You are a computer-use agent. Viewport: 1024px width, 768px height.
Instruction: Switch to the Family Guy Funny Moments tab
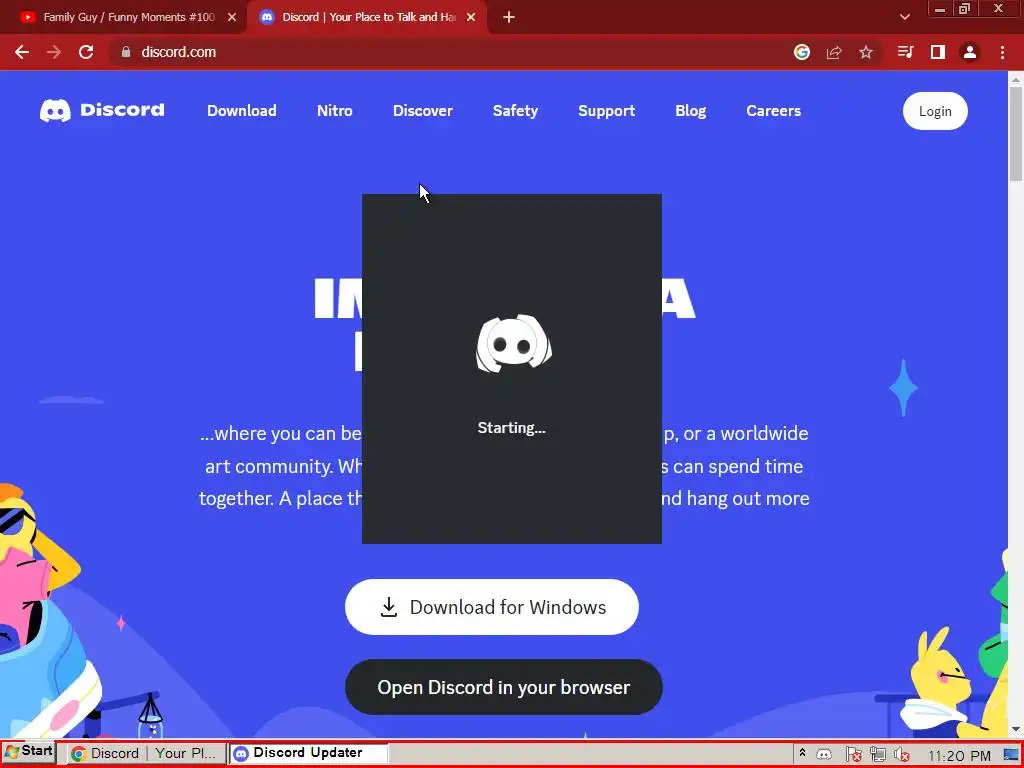point(129,17)
